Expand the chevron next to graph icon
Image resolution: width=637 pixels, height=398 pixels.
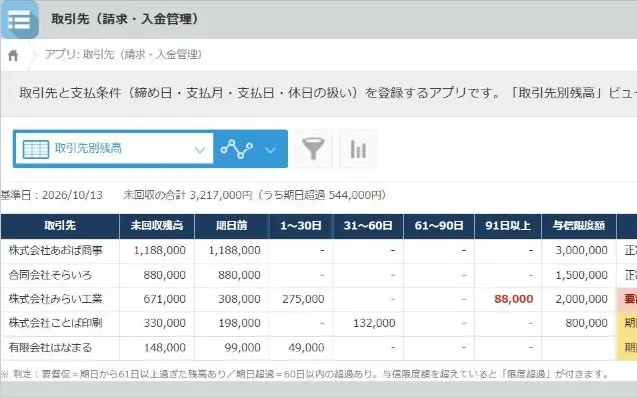click(x=271, y=150)
